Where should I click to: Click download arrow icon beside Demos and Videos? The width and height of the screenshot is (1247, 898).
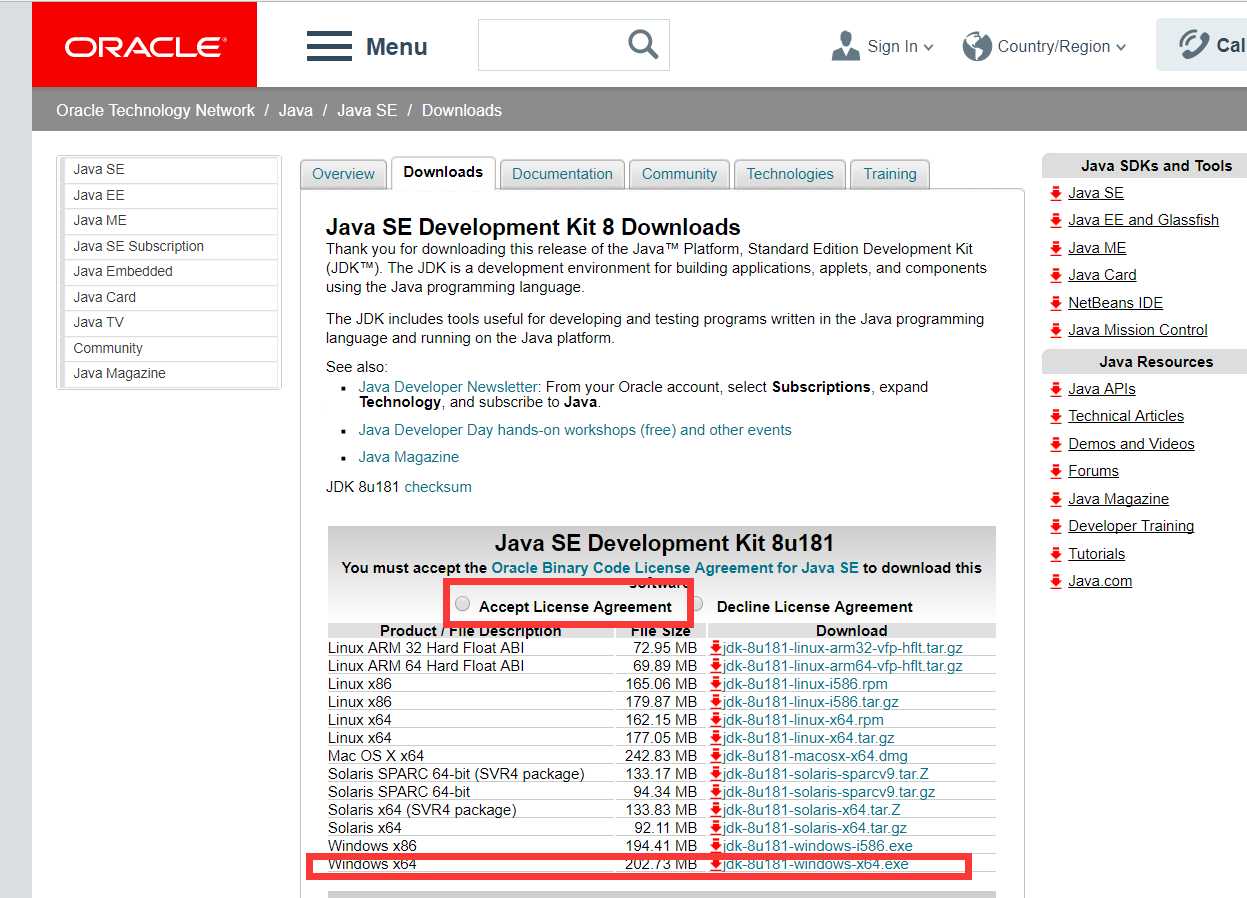tap(1056, 444)
